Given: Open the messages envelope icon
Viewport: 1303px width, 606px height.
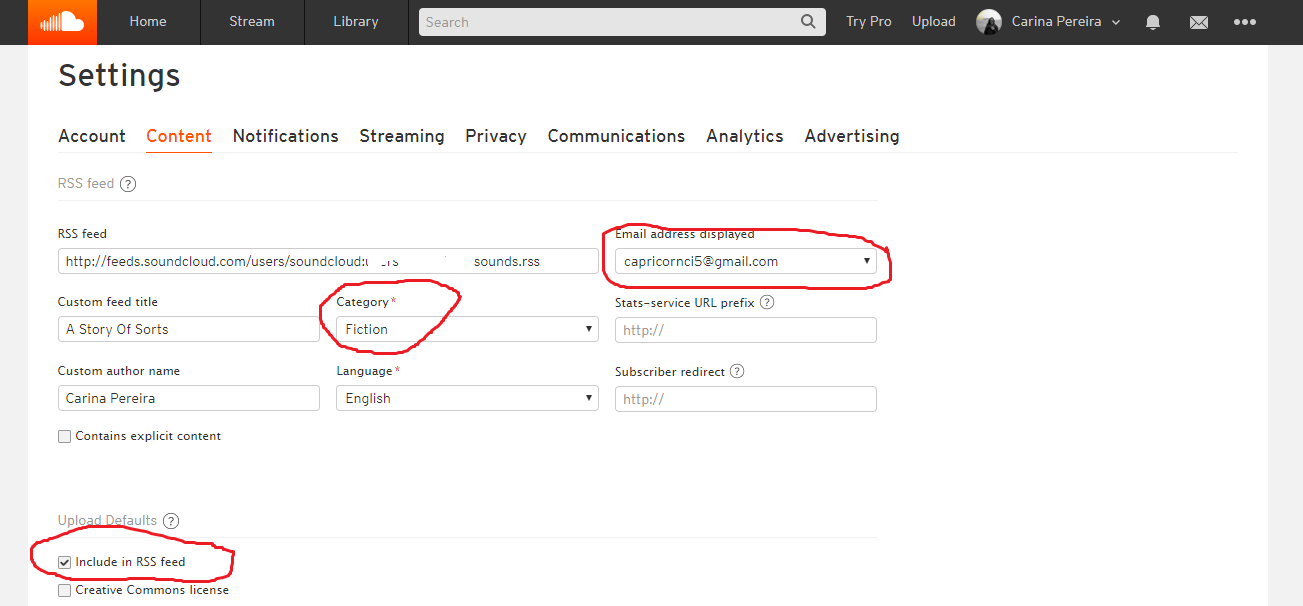Looking at the screenshot, I should coord(1198,22).
